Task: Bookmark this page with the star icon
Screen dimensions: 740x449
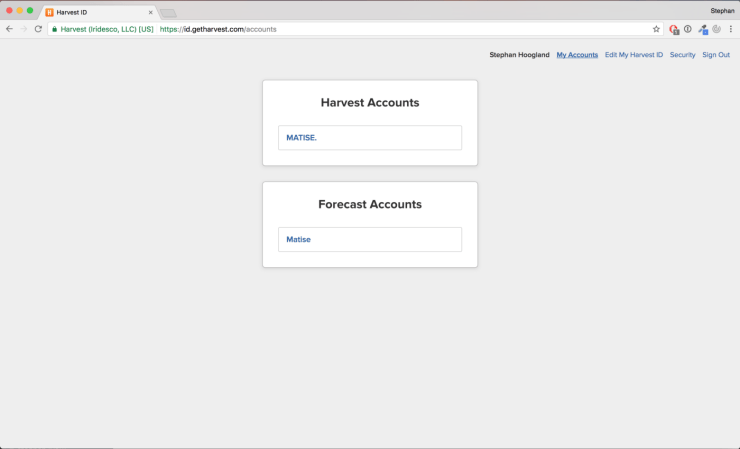Action: pos(656,29)
